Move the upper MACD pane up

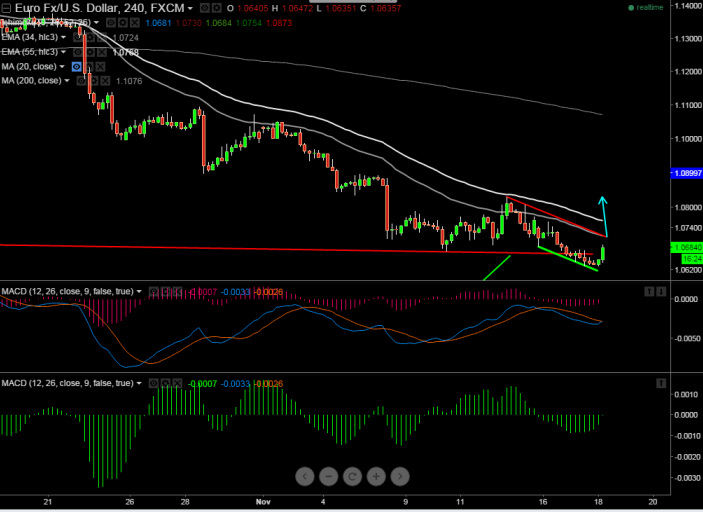click(649, 292)
